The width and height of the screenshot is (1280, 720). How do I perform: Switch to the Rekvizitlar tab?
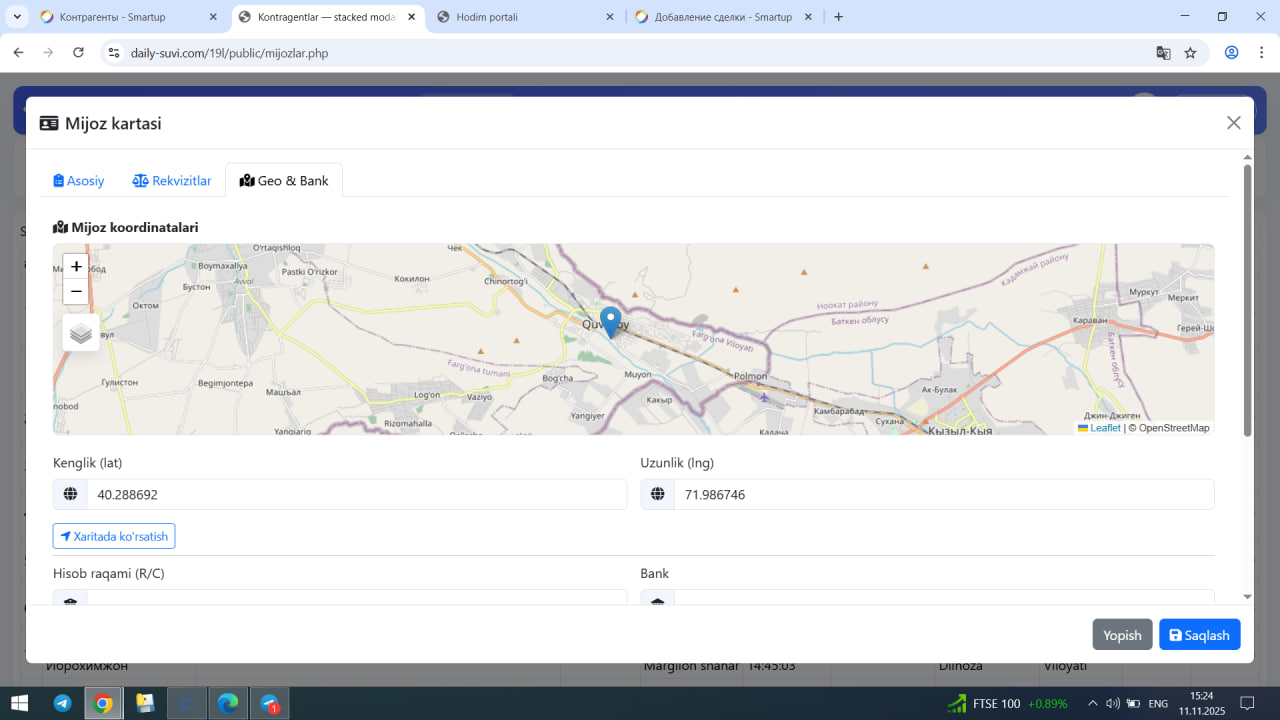pyautogui.click(x=172, y=181)
